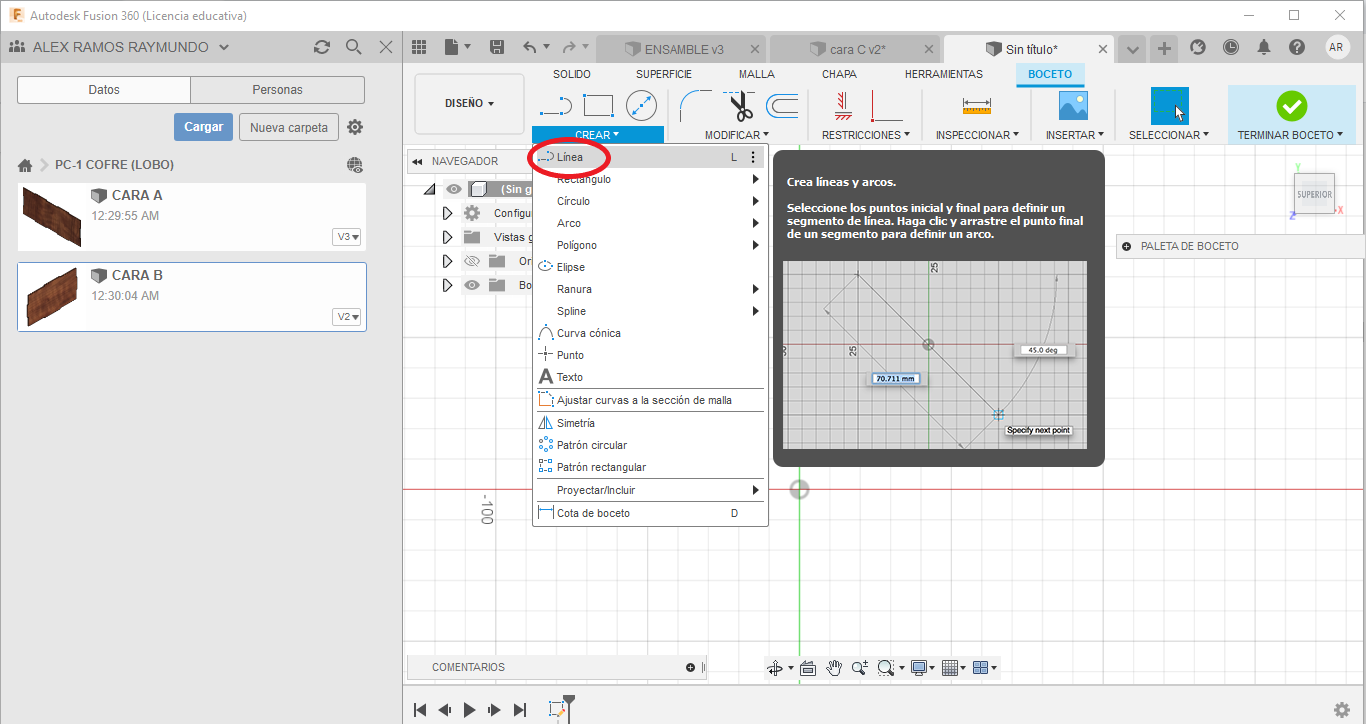Open the DISEÑO workspace dropdown
This screenshot has height=724, width=1366.
tap(469, 103)
